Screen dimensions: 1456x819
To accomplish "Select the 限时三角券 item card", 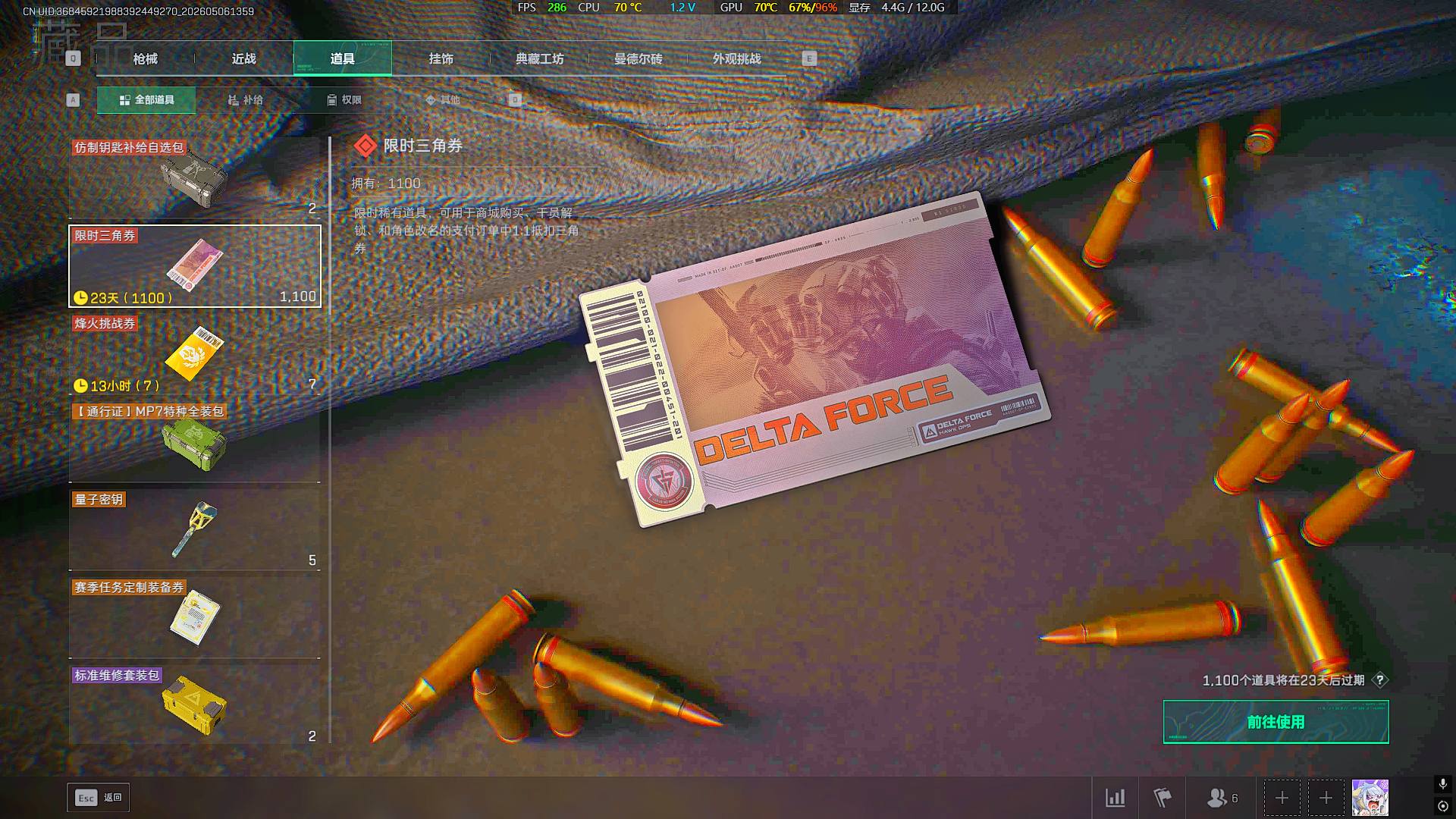I will (x=195, y=266).
